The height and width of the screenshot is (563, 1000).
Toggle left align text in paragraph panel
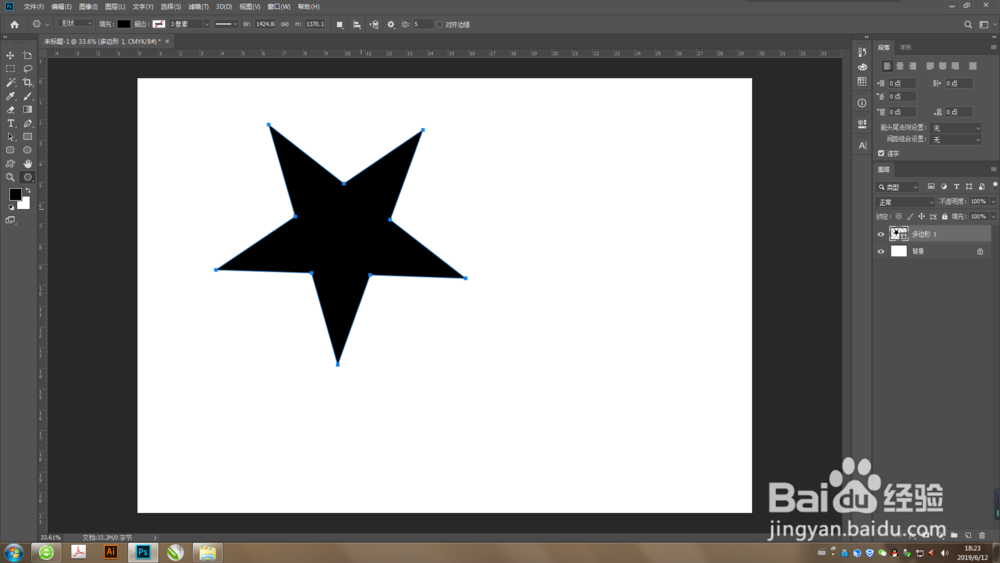pos(887,66)
